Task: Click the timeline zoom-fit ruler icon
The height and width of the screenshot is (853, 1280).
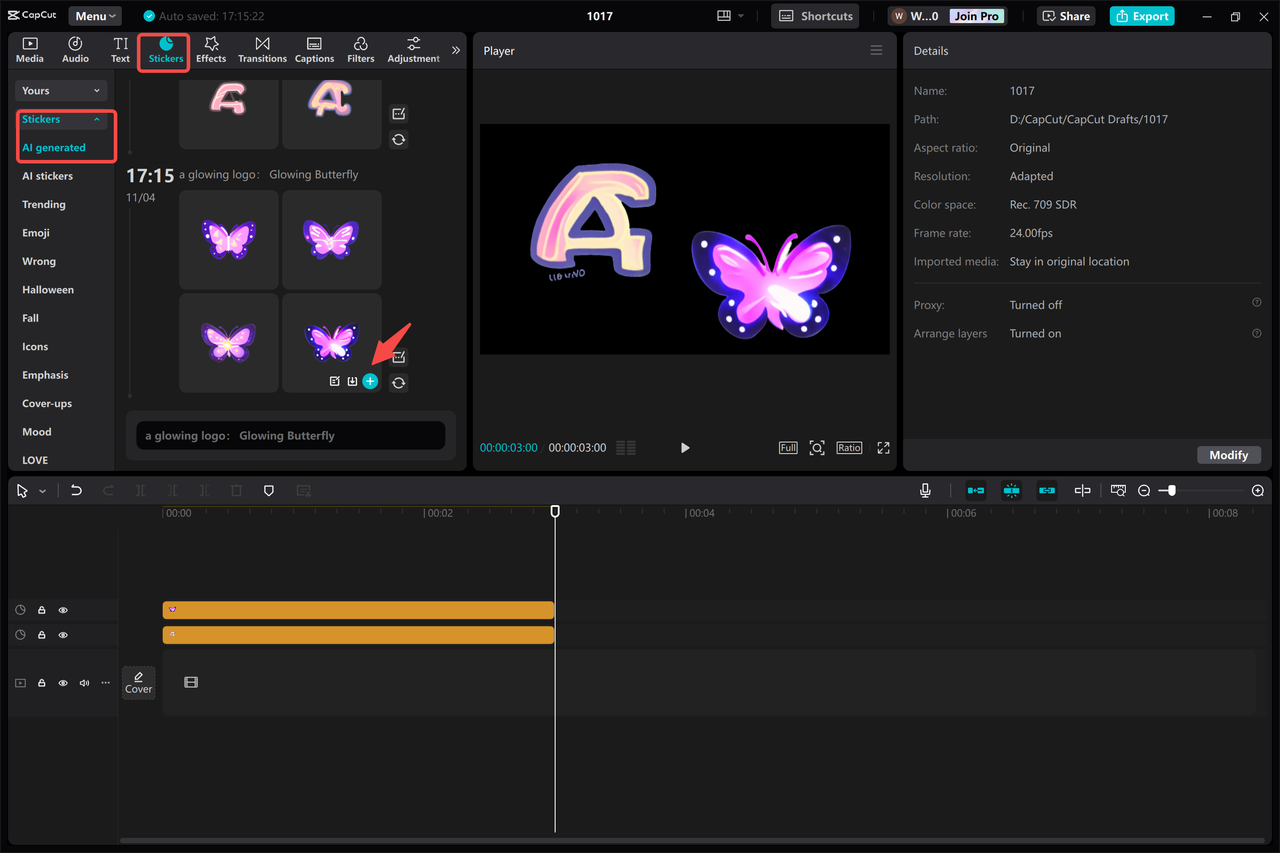Action: point(1118,490)
